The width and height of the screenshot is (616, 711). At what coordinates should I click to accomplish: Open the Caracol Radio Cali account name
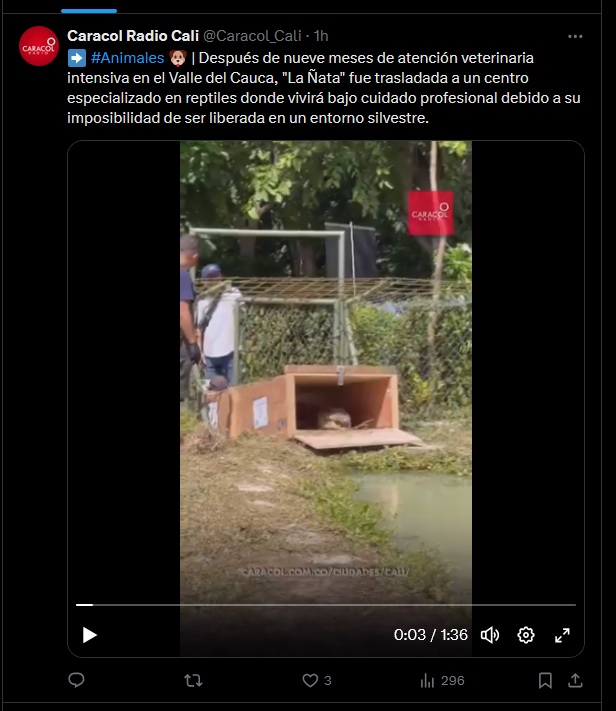tap(133, 36)
